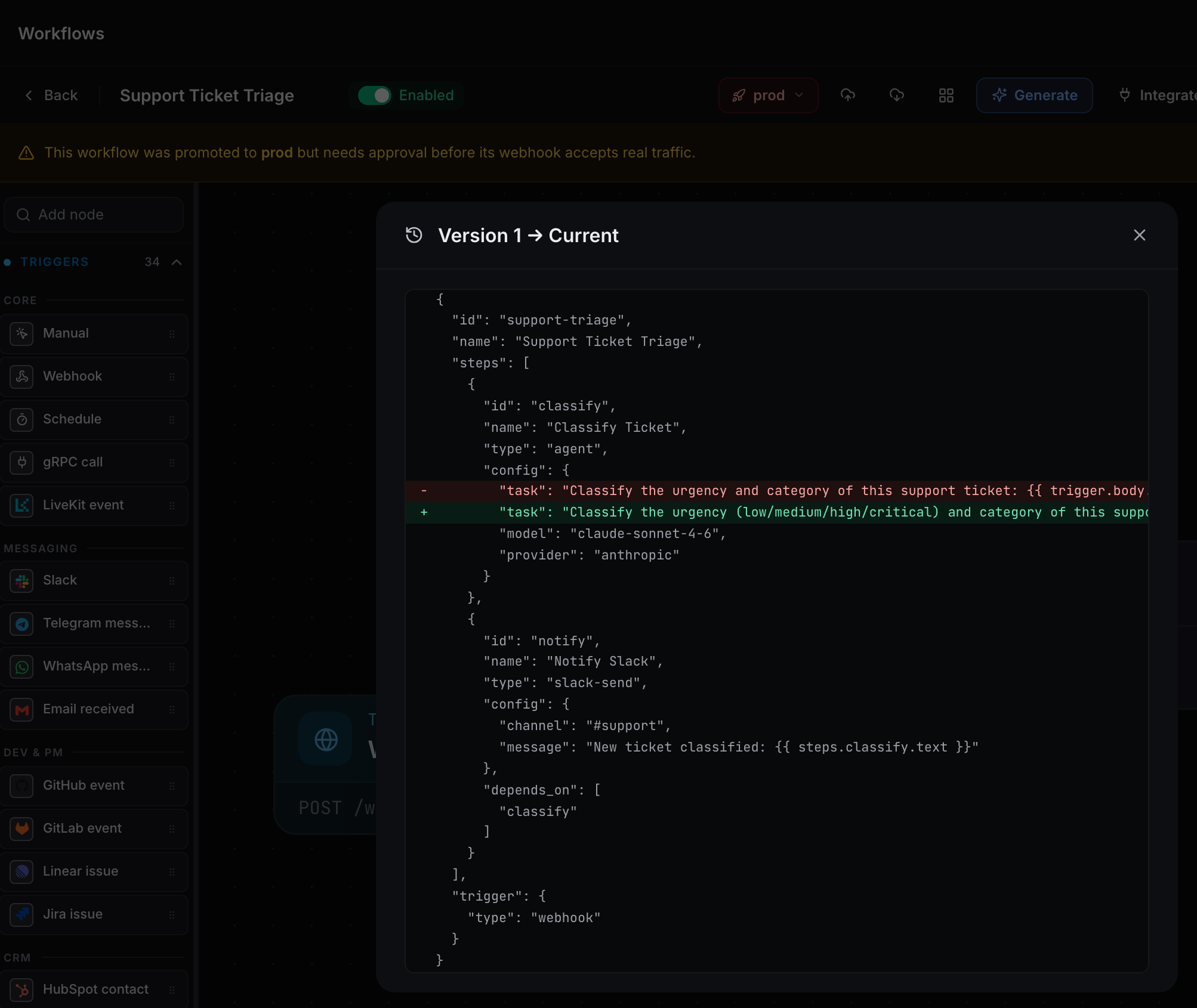Open the prod environment dropdown
The image size is (1197, 1008).
[768, 95]
